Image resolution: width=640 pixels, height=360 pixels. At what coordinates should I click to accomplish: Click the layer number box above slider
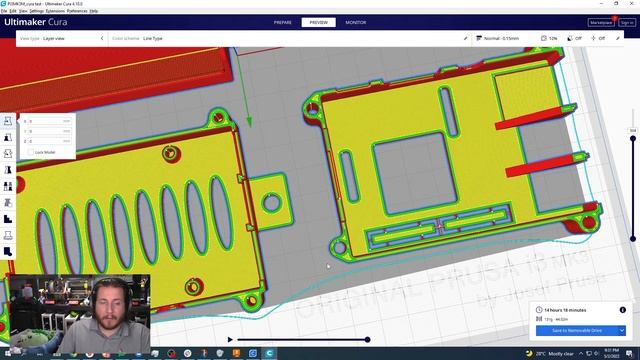click(633, 131)
